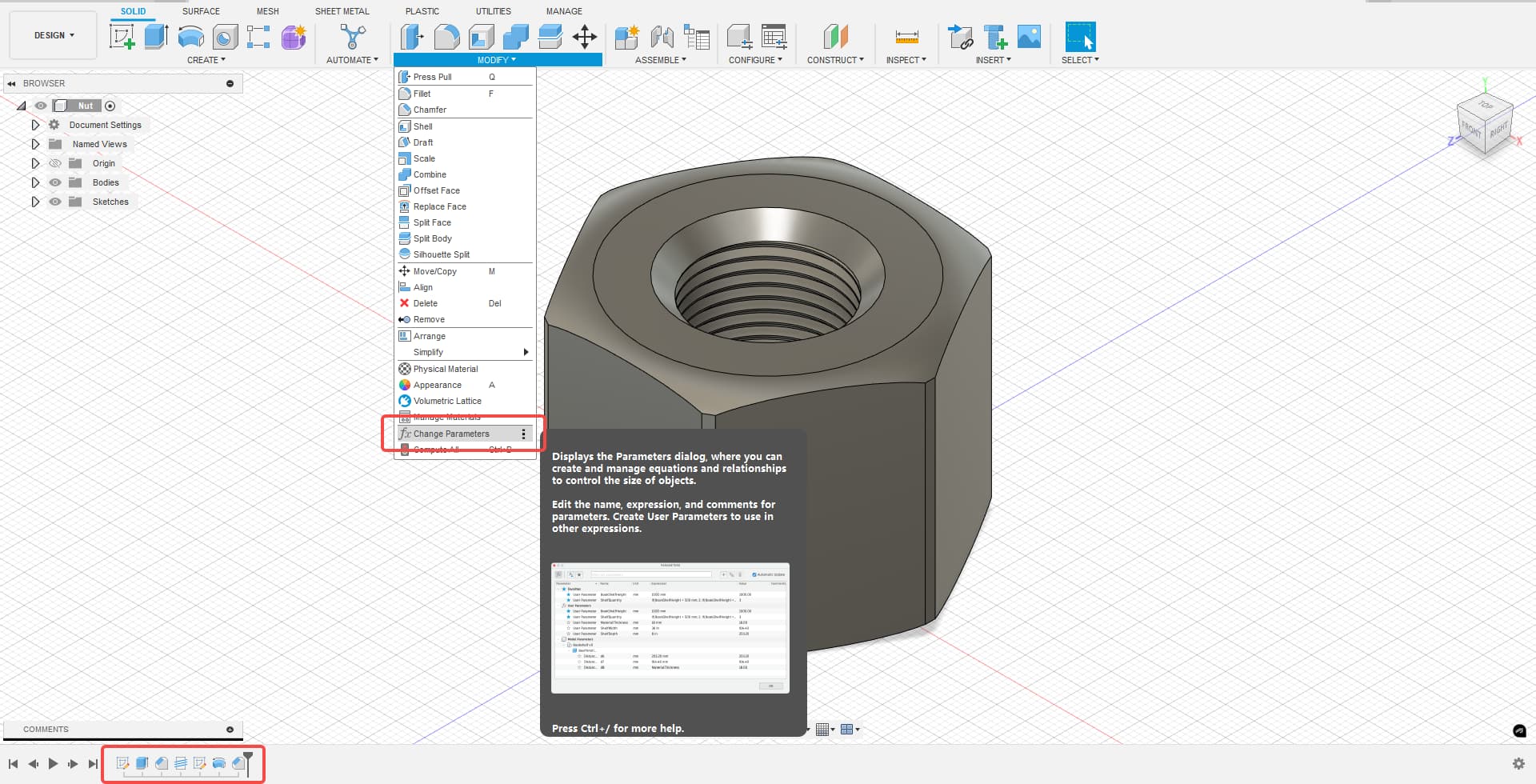Click the TOP face of the ViewCube
Viewport: 1536px width, 784px height.
tap(1486, 105)
